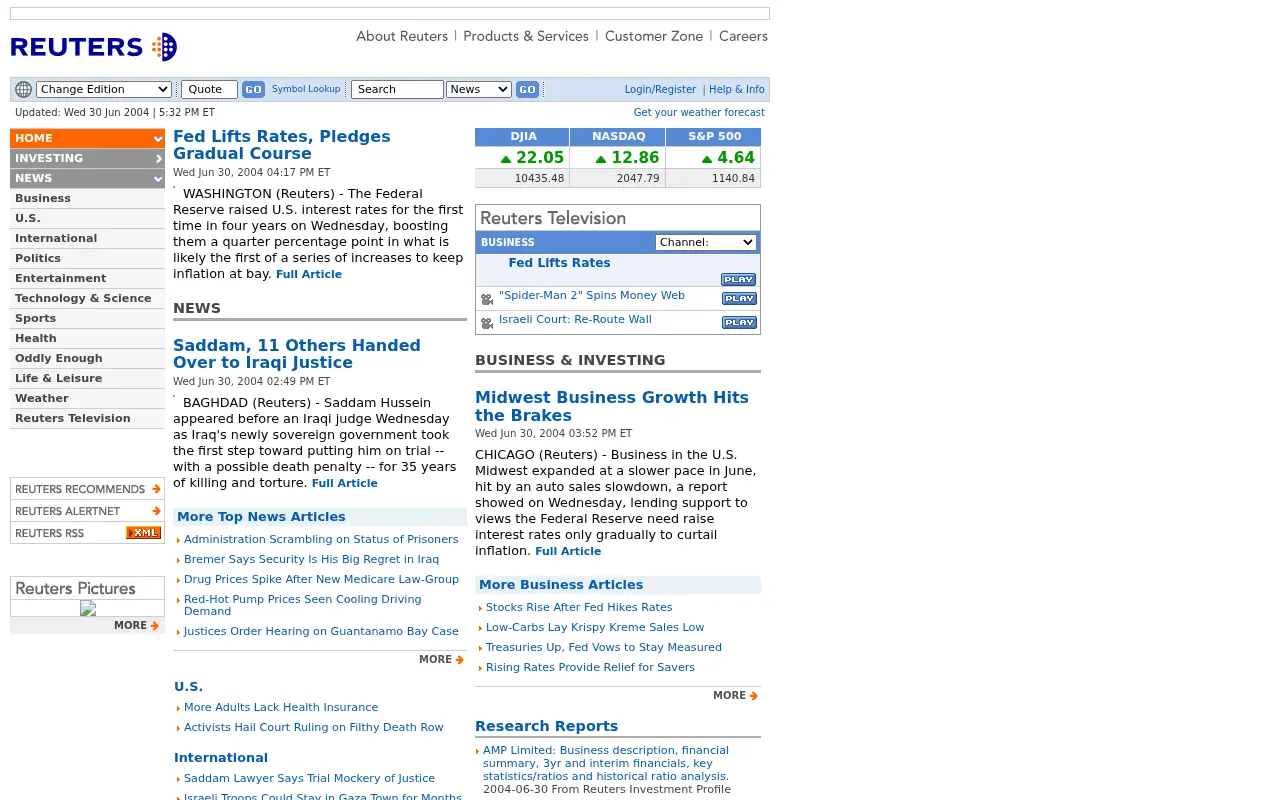Viewport: 1280px width, 800px height.
Task: Play the Spider-Man 2 Spins Money Web video
Action: (738, 299)
